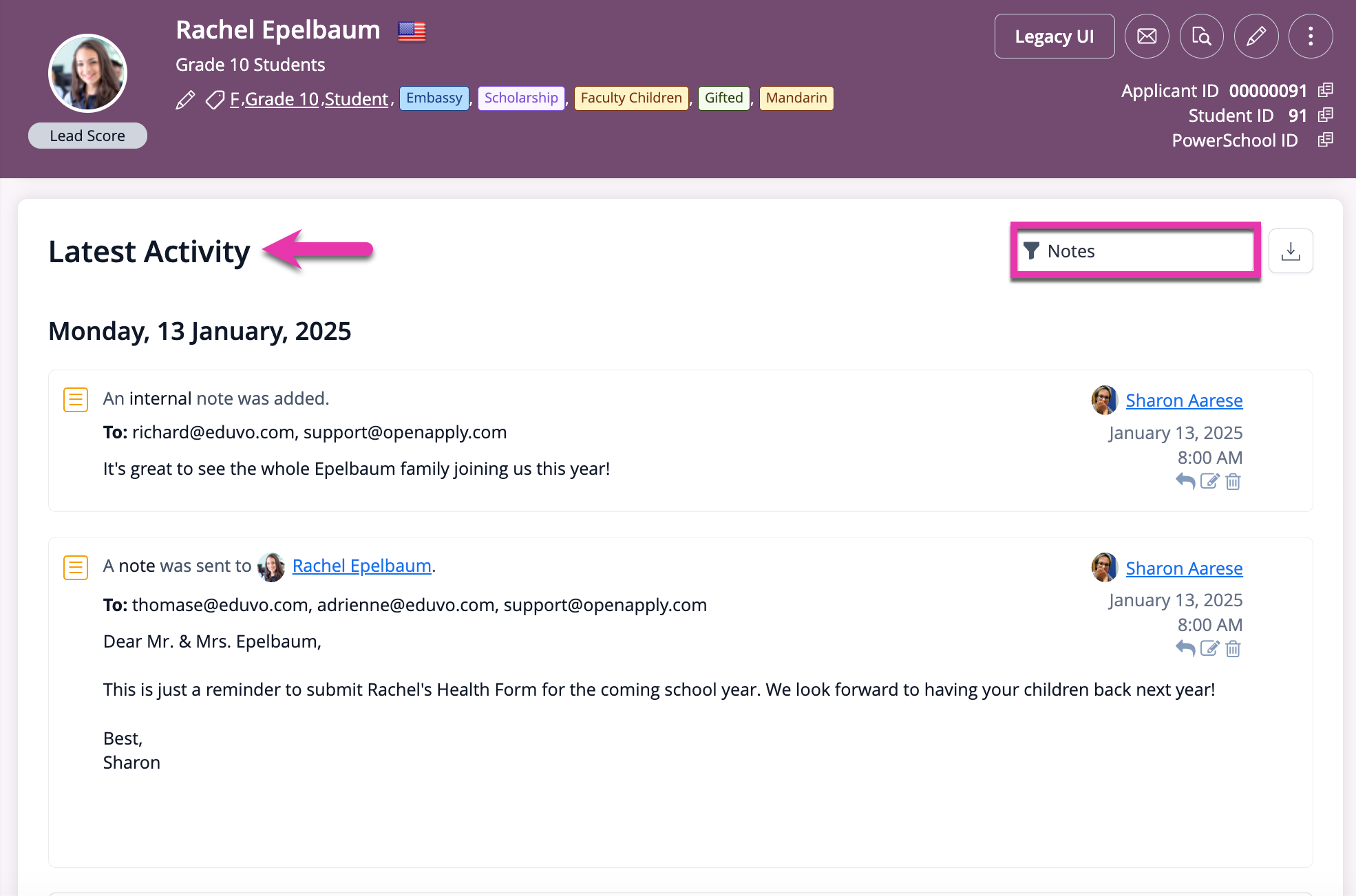This screenshot has width=1356, height=896.
Task: Open the three-dot more options menu
Action: (x=1311, y=36)
